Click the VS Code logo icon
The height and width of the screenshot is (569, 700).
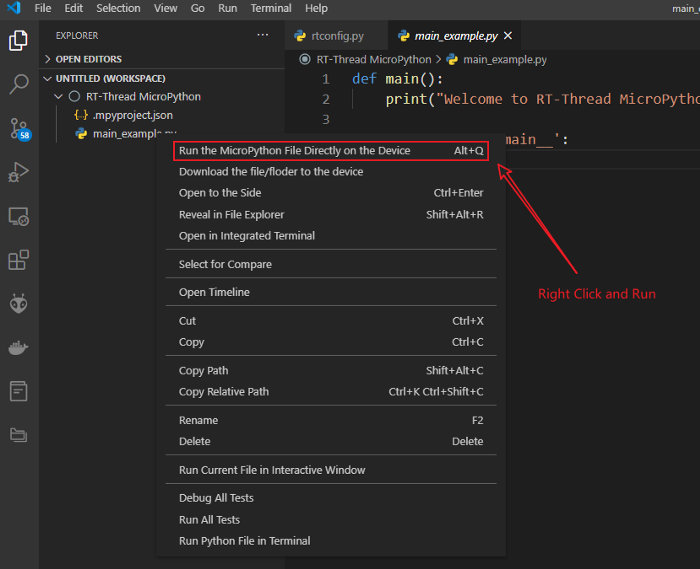tap(14, 8)
